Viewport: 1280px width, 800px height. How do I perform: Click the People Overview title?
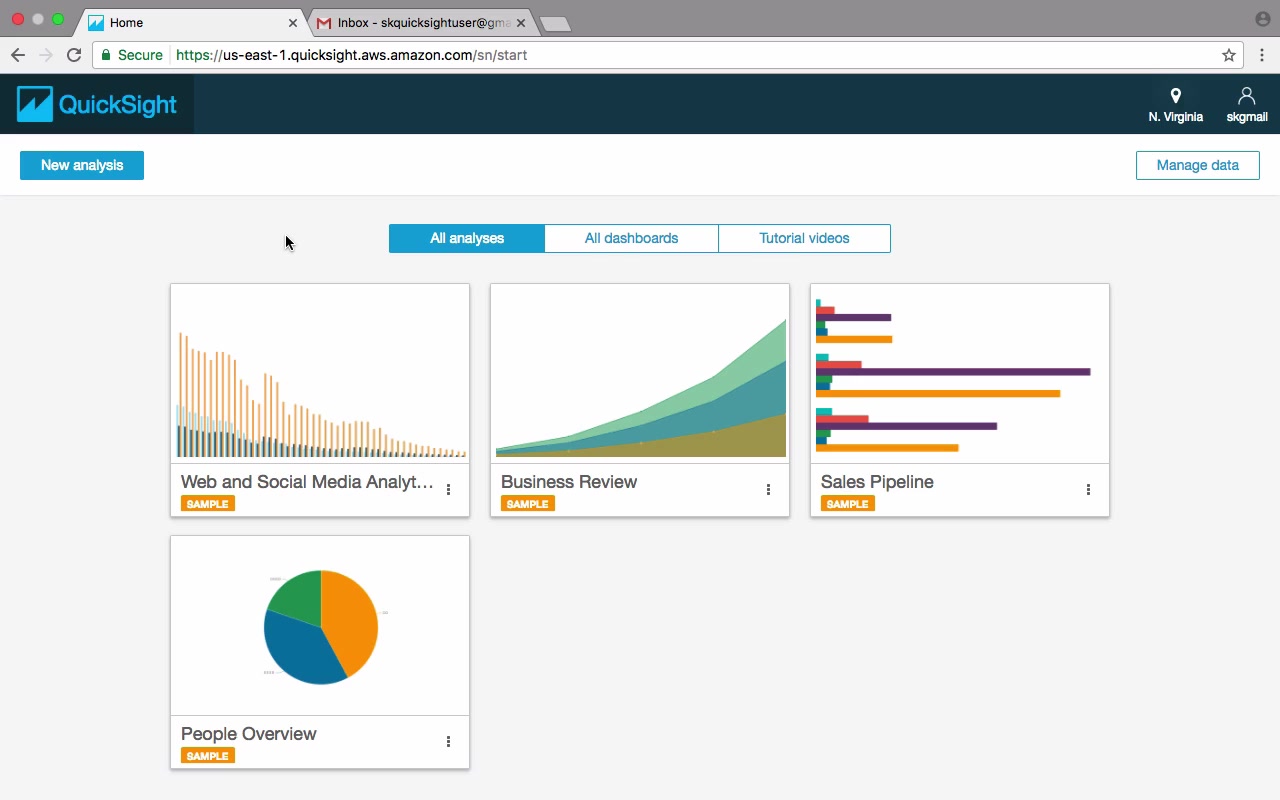click(249, 734)
